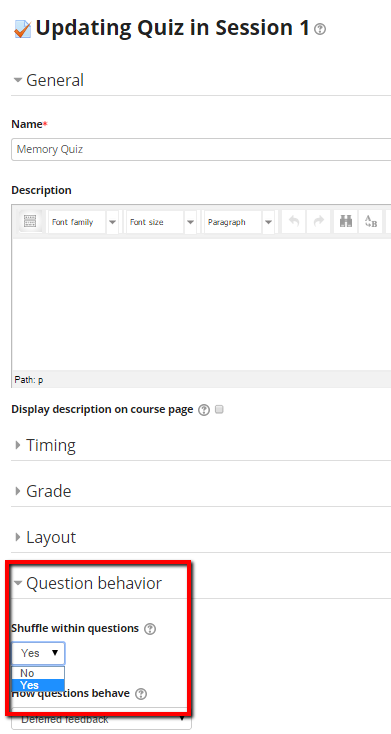Screen dimensions: 391x734
Task: Open find tool with binoculars icon
Action: click(x=346, y=221)
